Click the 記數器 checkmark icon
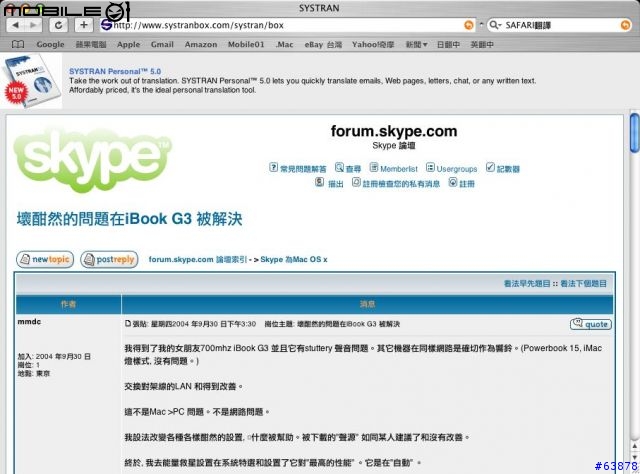 491,167
